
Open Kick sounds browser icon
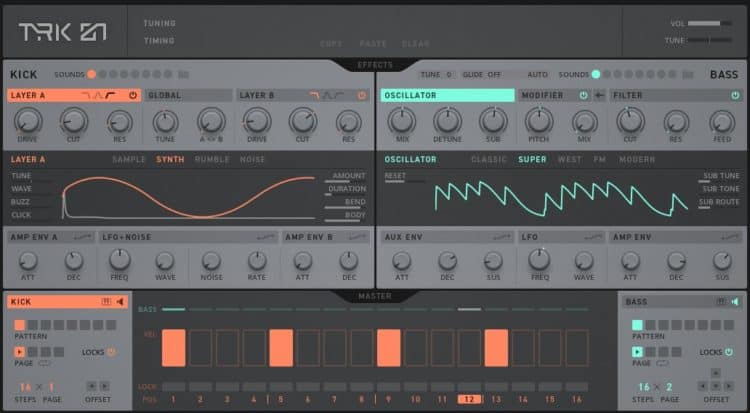tap(183, 74)
